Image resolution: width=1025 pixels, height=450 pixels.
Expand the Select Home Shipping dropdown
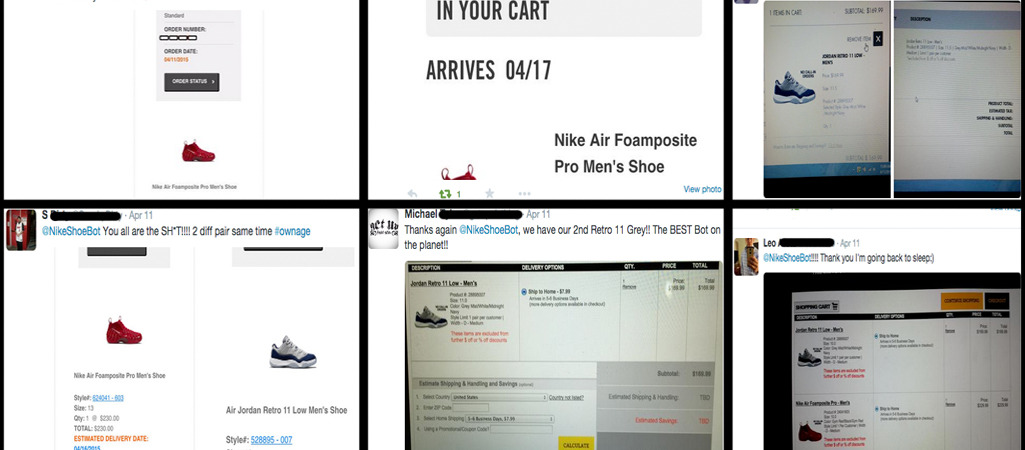pyautogui.click(x=509, y=419)
